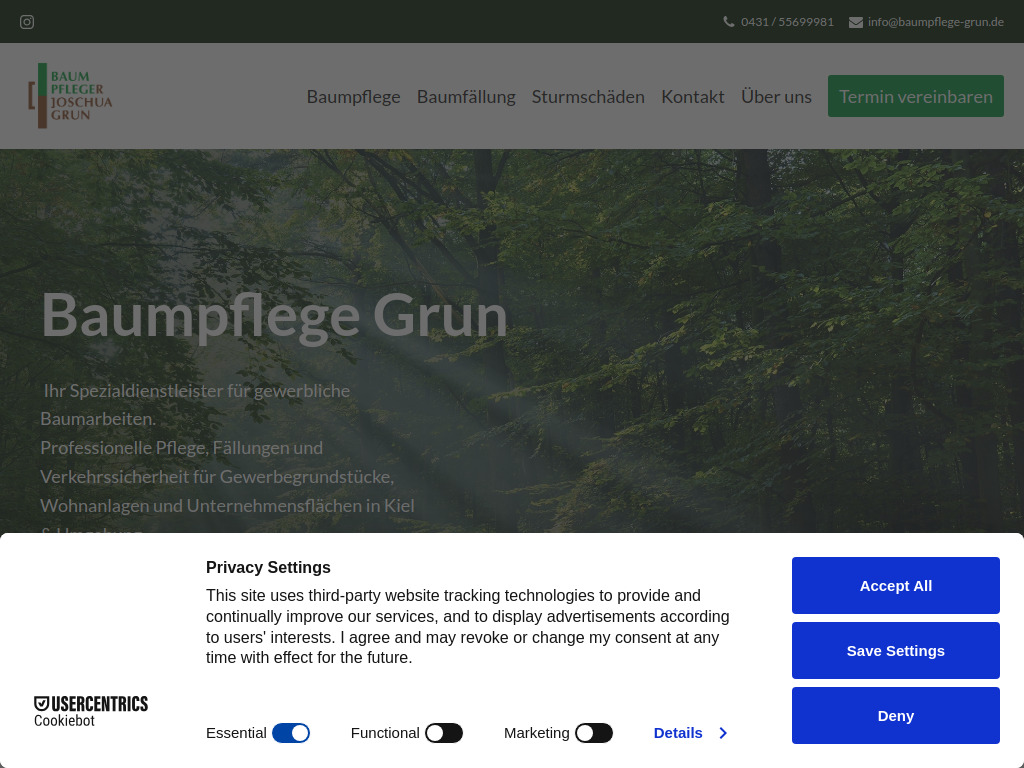Navigate to the Über uns section
1024x768 pixels.
tap(776, 96)
